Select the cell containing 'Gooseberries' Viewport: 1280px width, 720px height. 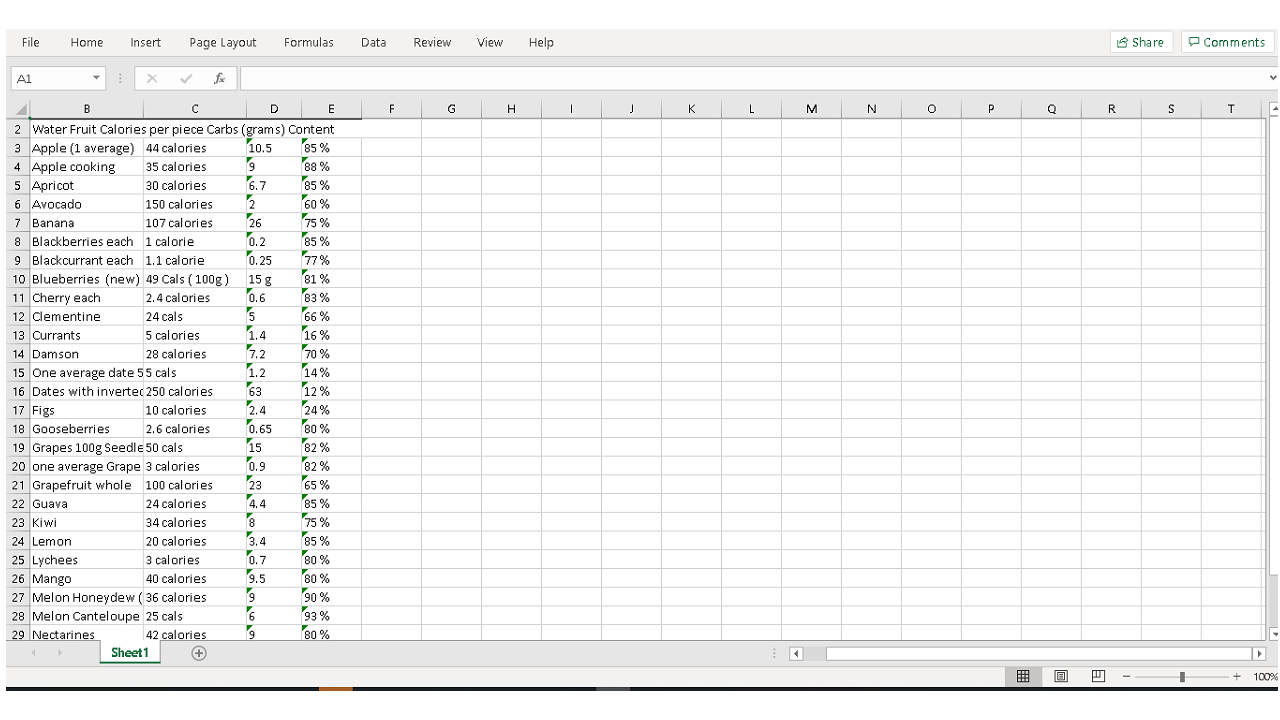tap(87, 429)
